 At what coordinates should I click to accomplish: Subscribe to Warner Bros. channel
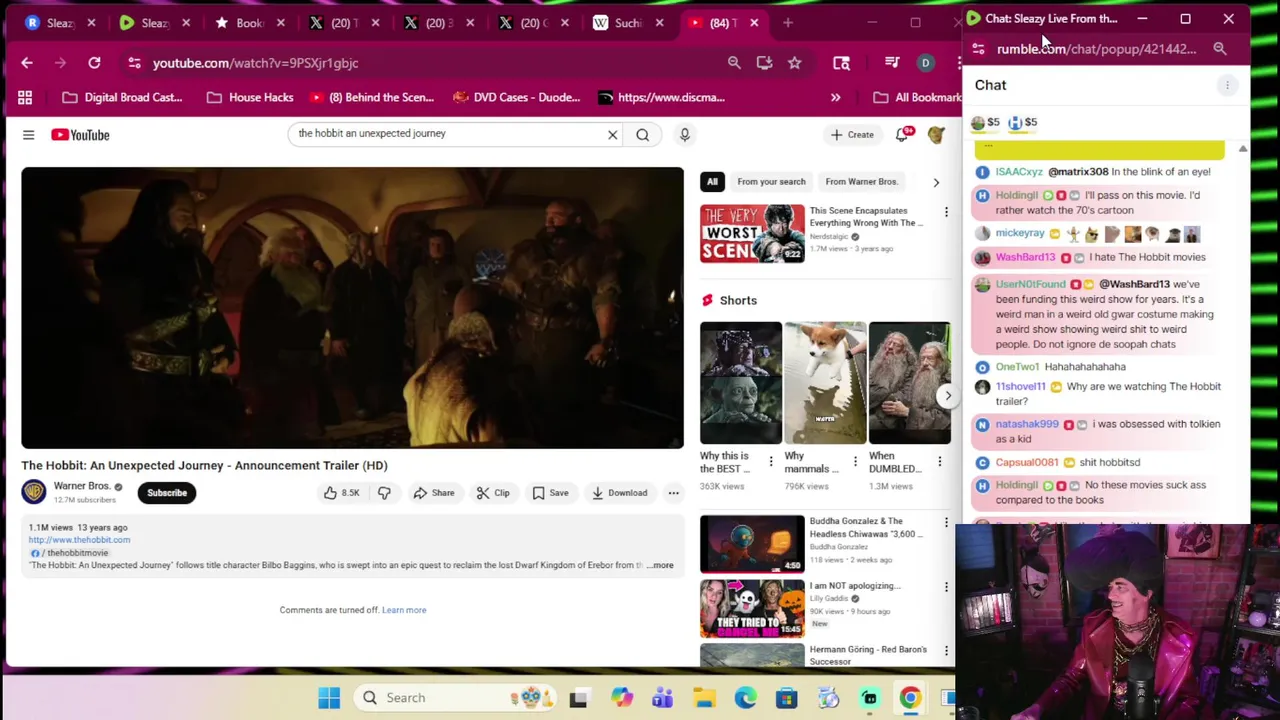167,492
